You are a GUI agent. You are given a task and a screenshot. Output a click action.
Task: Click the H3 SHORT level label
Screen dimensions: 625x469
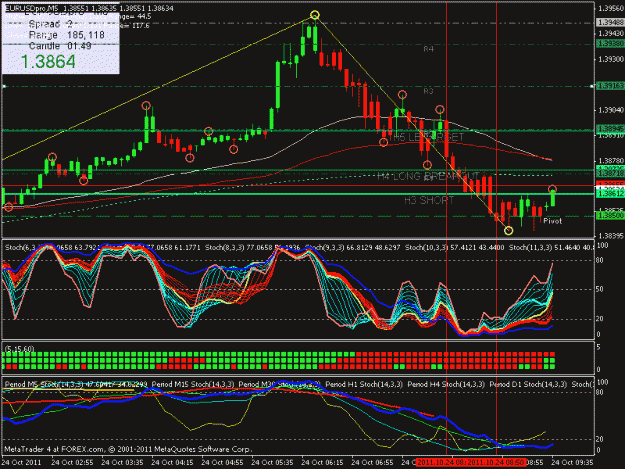(429, 200)
